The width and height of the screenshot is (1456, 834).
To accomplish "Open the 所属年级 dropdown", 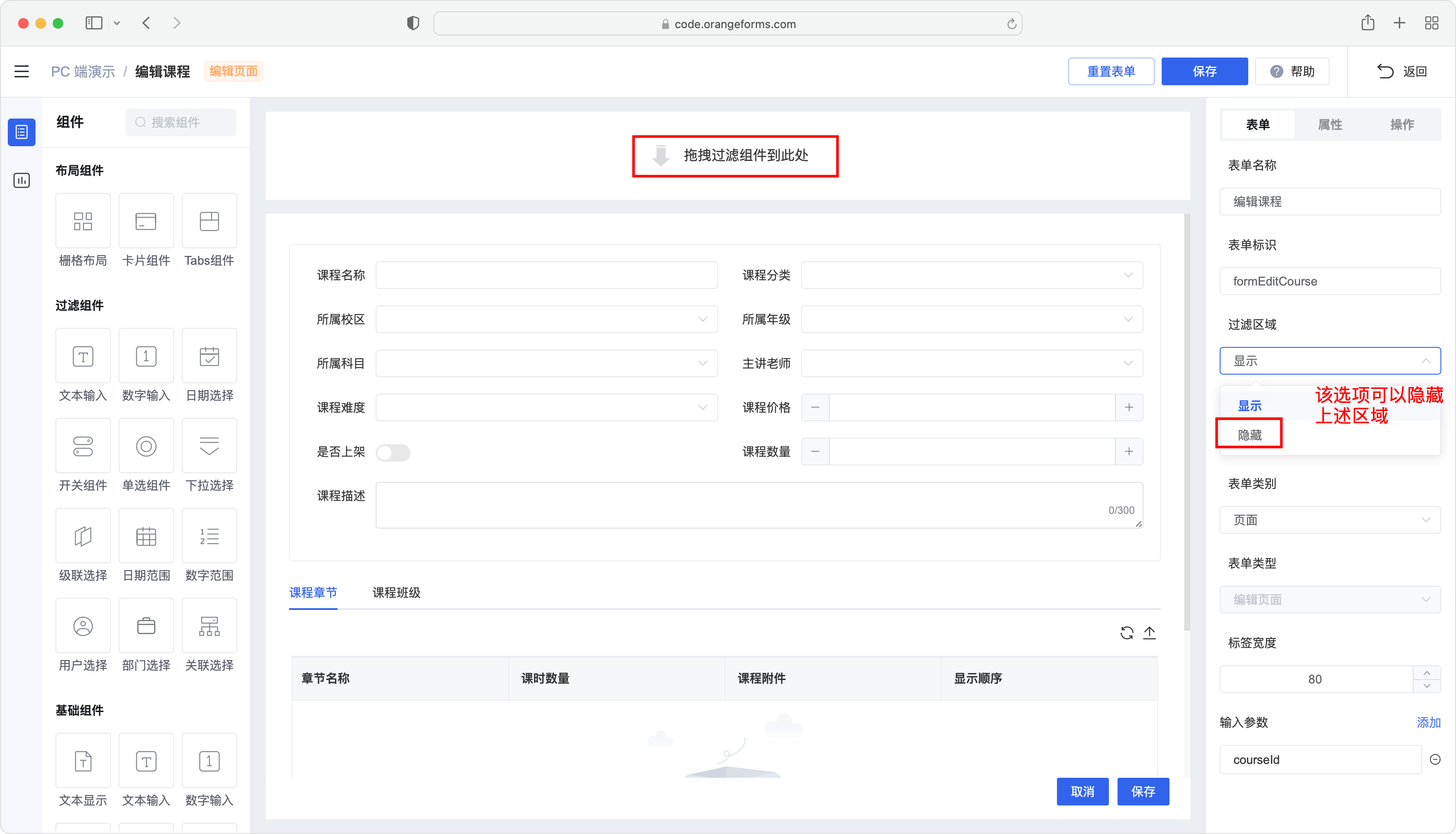I will coord(972,320).
